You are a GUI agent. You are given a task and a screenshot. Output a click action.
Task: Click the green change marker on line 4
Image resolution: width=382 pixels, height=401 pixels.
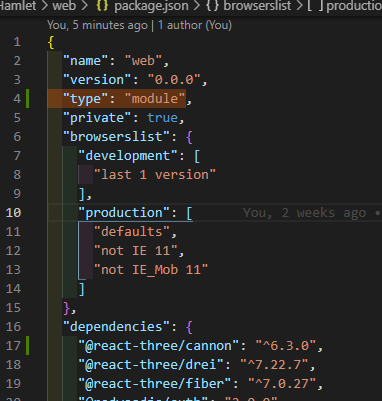point(28,99)
